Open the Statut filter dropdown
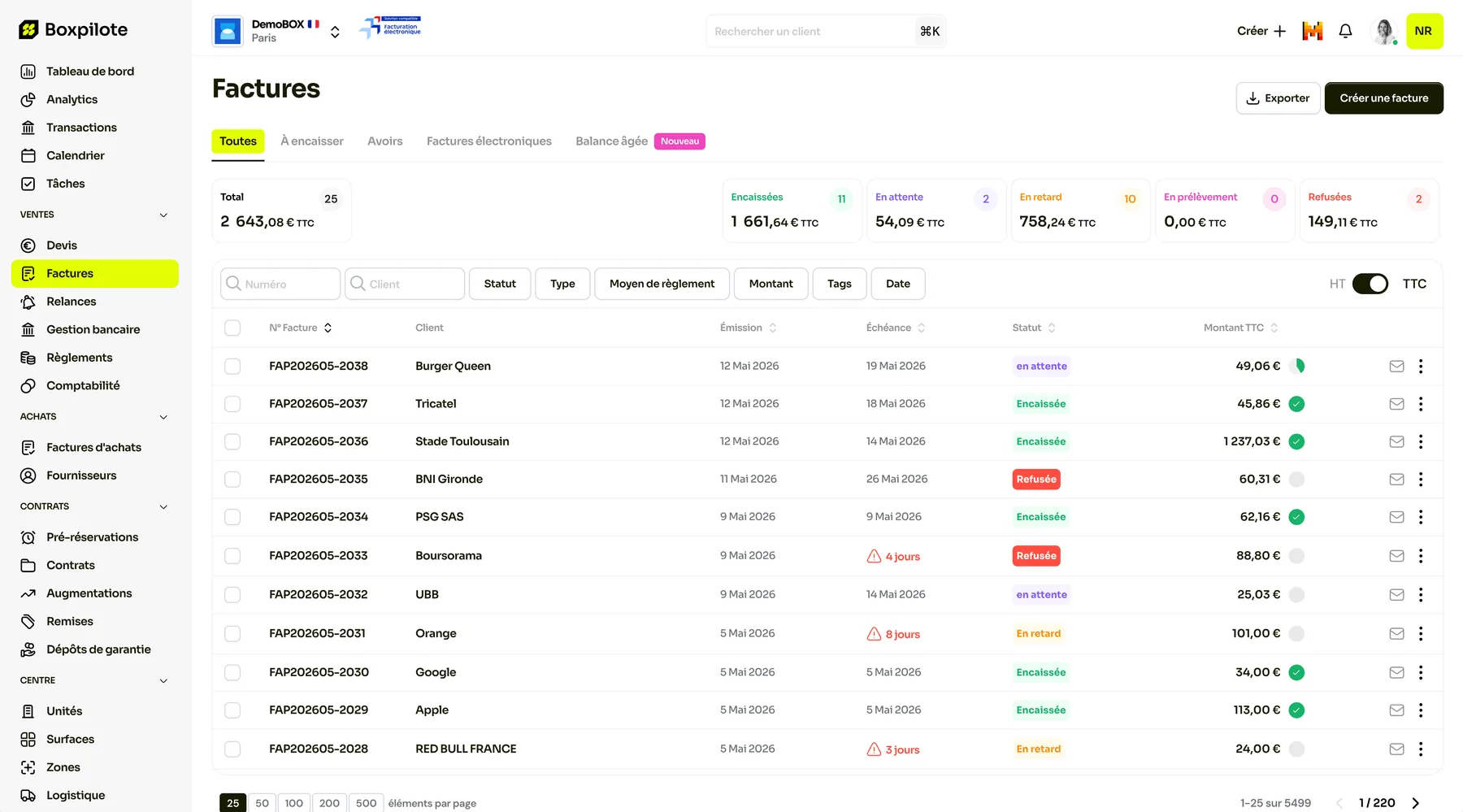Image resolution: width=1463 pixels, height=812 pixels. pyautogui.click(x=500, y=284)
